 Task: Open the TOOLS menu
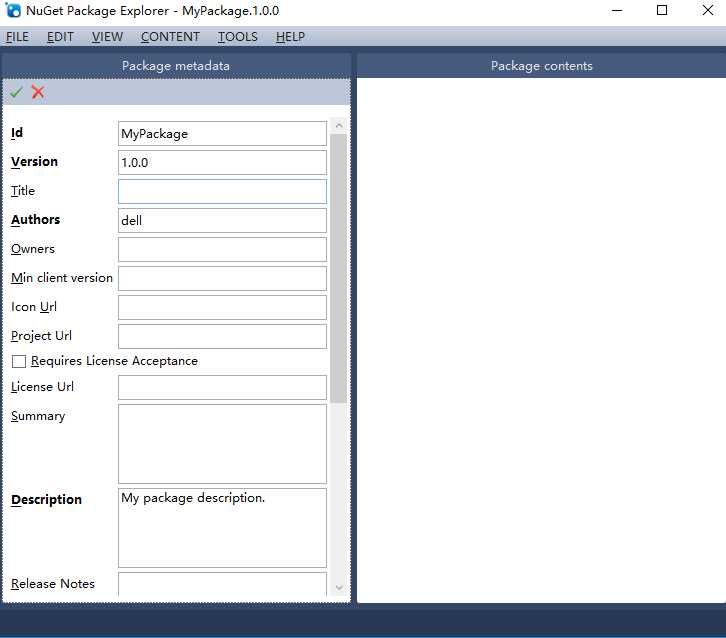238,37
